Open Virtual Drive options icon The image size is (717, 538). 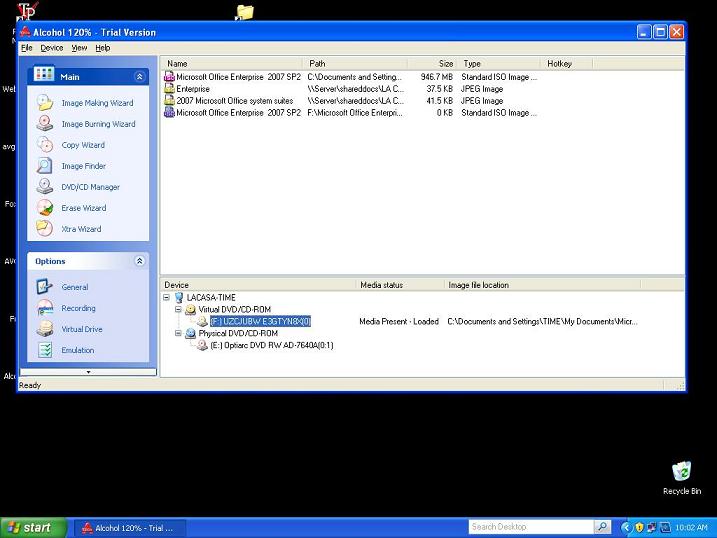tap(45, 329)
